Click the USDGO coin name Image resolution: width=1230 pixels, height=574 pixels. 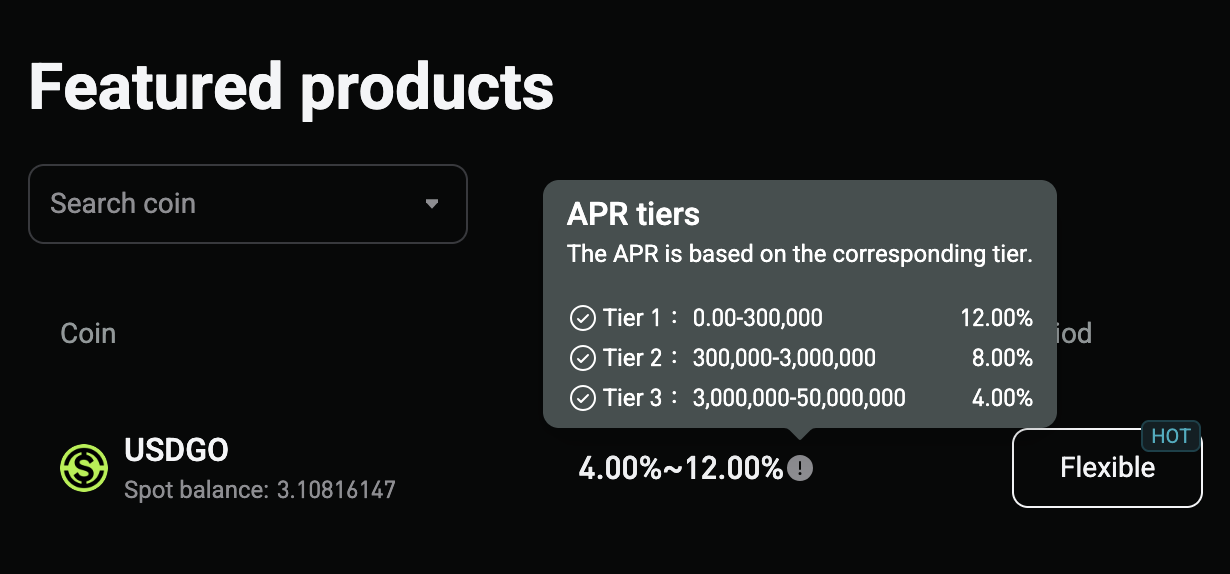click(176, 450)
